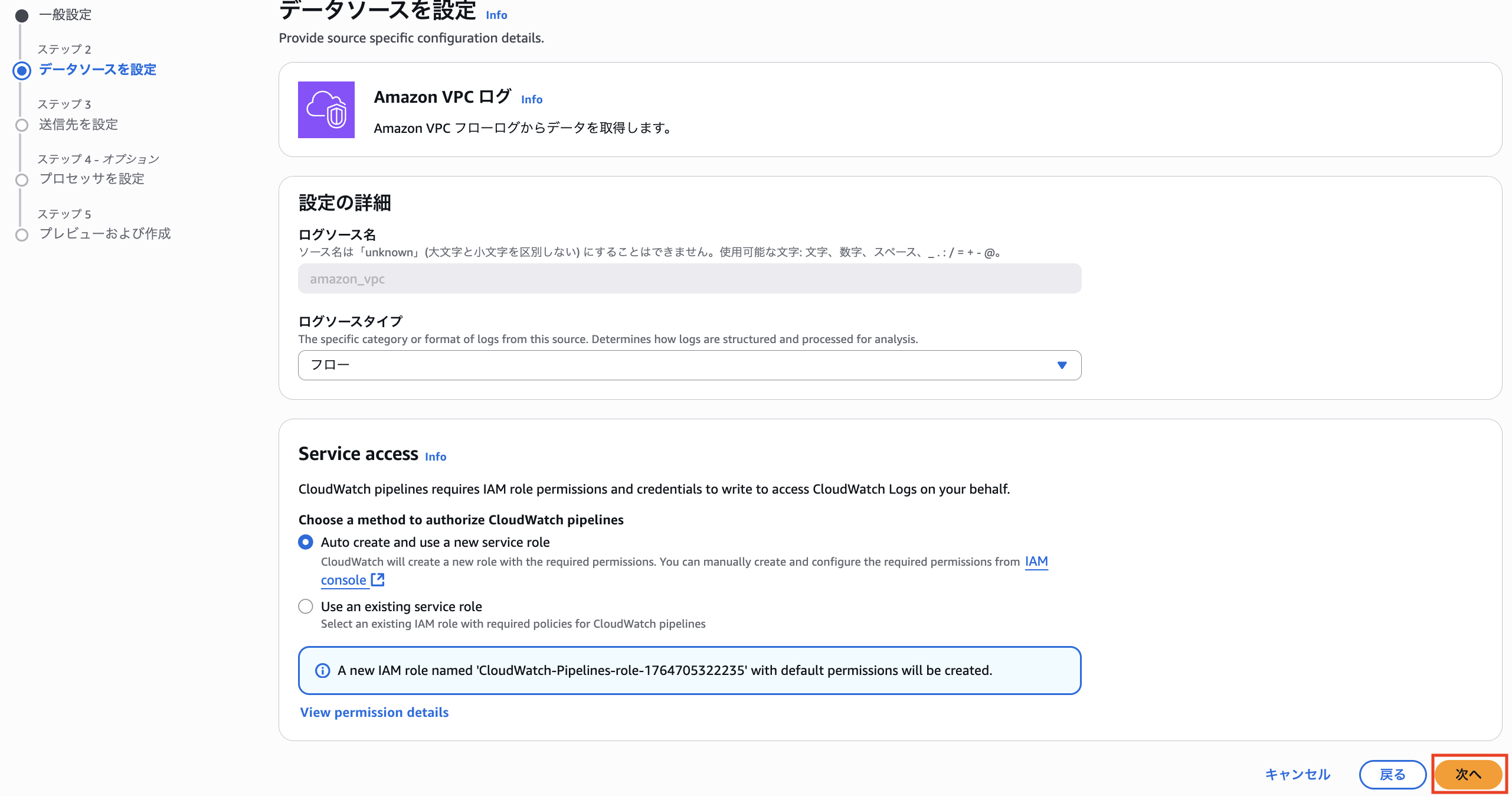Select 'Auto create and use a new service role'
Image resolution: width=1512 pixels, height=796 pixels.
click(x=305, y=541)
